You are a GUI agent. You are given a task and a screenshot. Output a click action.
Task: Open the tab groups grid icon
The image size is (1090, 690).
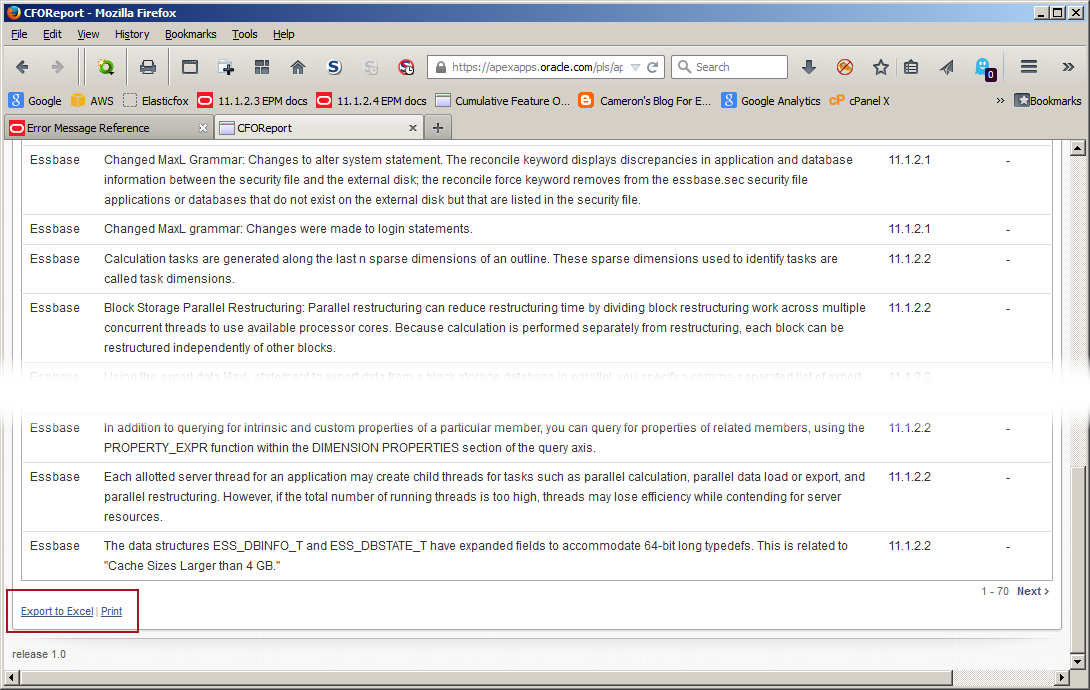click(262, 67)
